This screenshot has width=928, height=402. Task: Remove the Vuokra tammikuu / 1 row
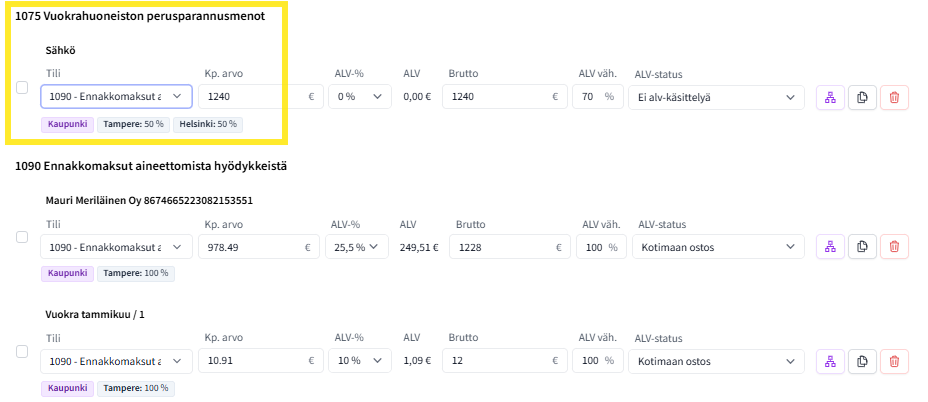click(x=894, y=360)
